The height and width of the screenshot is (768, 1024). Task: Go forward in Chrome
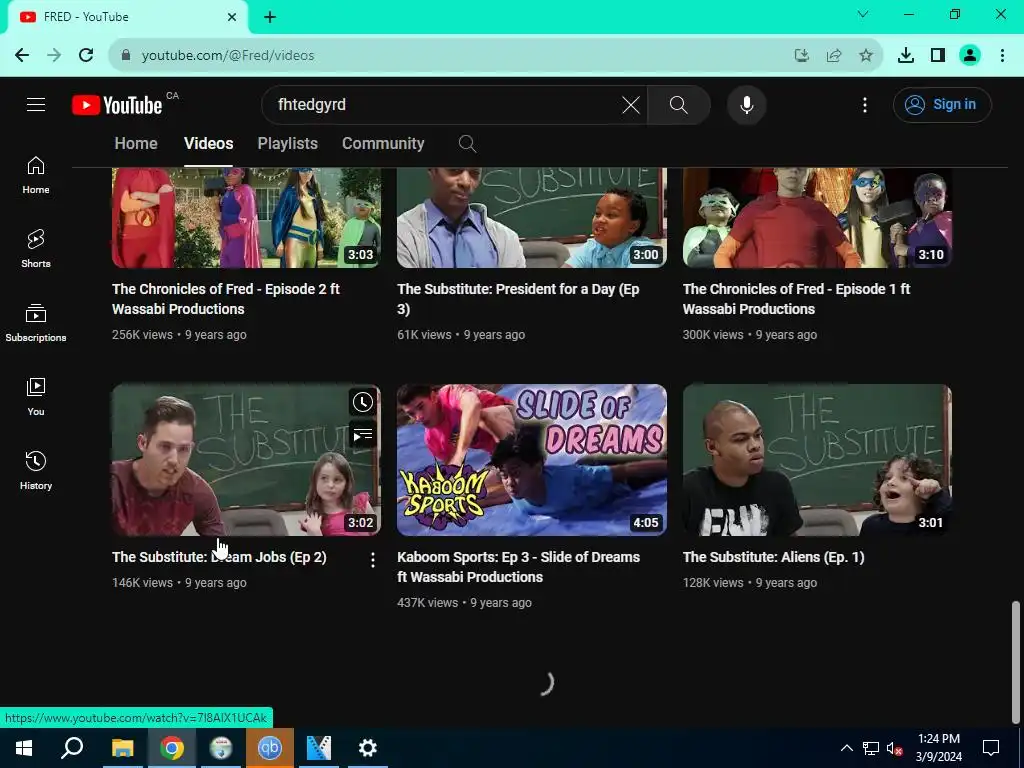[54, 56]
